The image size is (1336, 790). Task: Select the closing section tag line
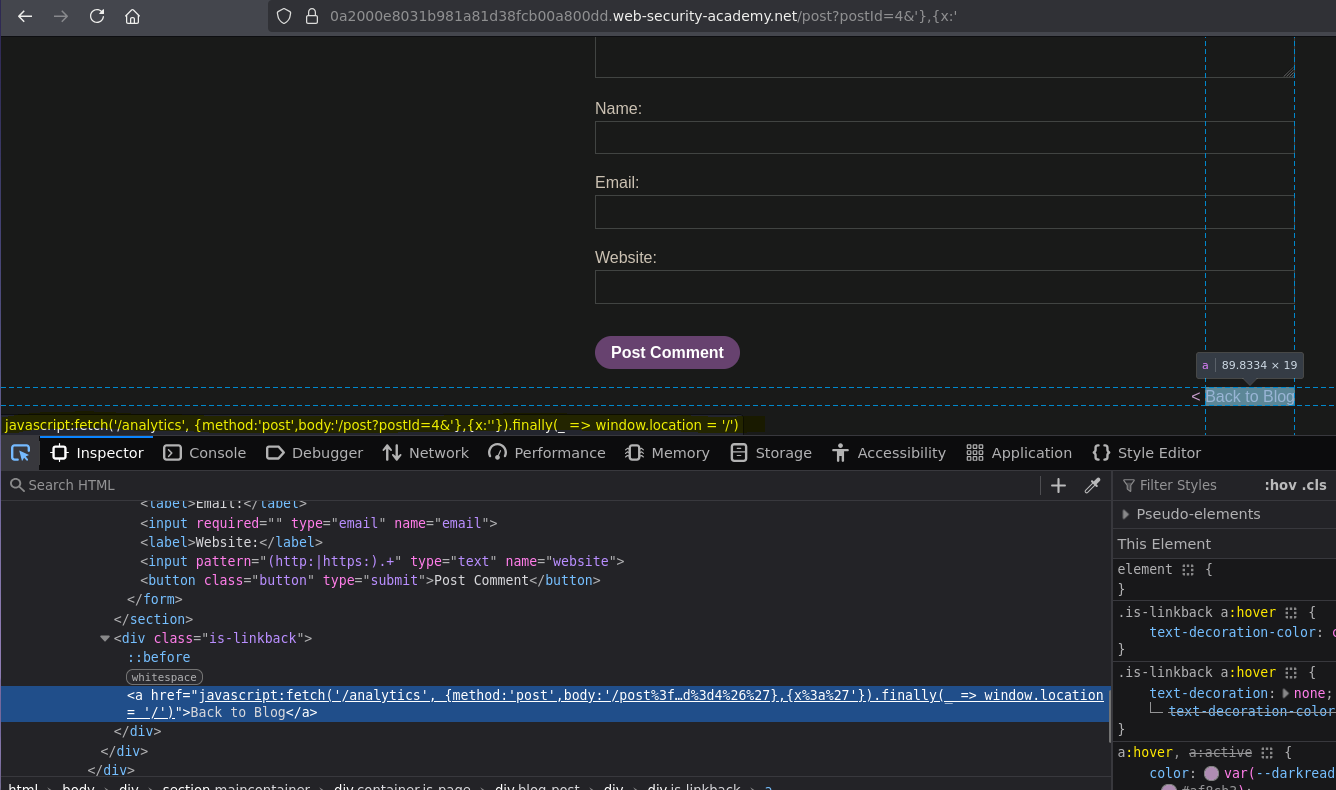pos(153,619)
